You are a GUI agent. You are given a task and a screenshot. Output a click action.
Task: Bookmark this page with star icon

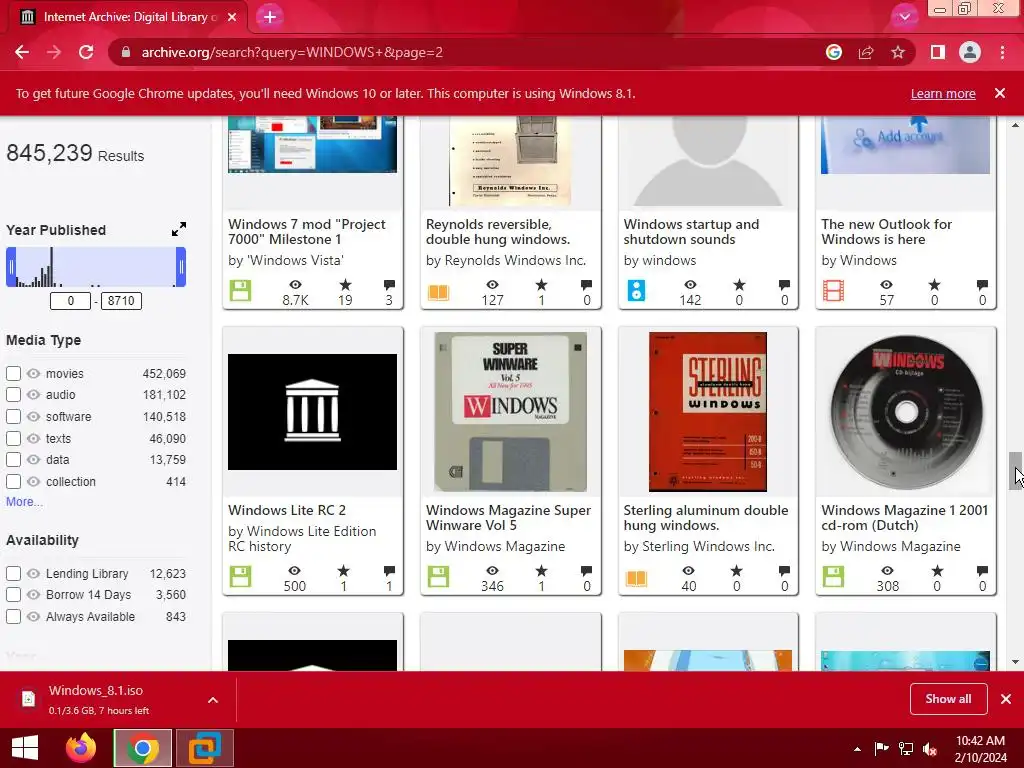[x=898, y=52]
